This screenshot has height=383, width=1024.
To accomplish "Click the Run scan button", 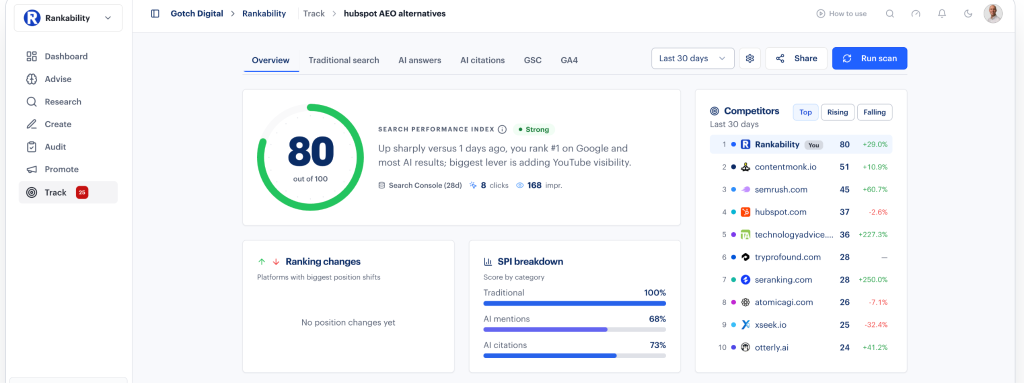I will [869, 58].
